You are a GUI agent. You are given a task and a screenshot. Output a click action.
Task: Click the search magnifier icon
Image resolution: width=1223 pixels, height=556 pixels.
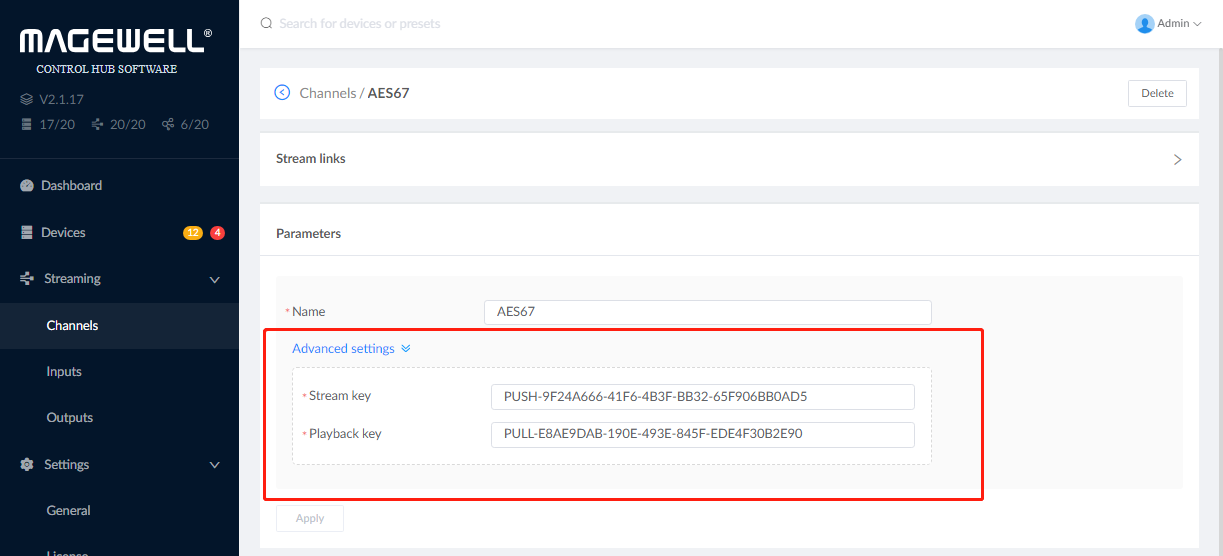266,23
